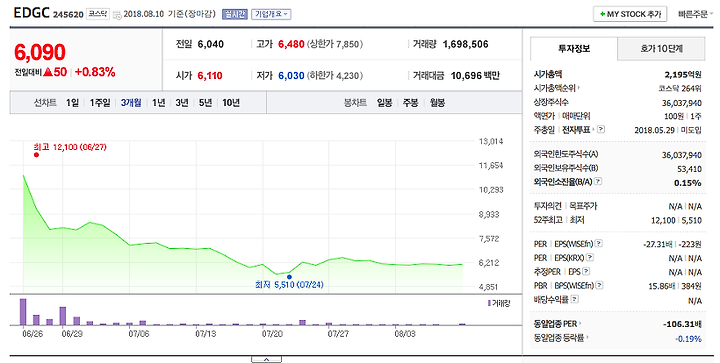Click 52주최고 value 12,100
This screenshot has height=363, width=720.
663,221
